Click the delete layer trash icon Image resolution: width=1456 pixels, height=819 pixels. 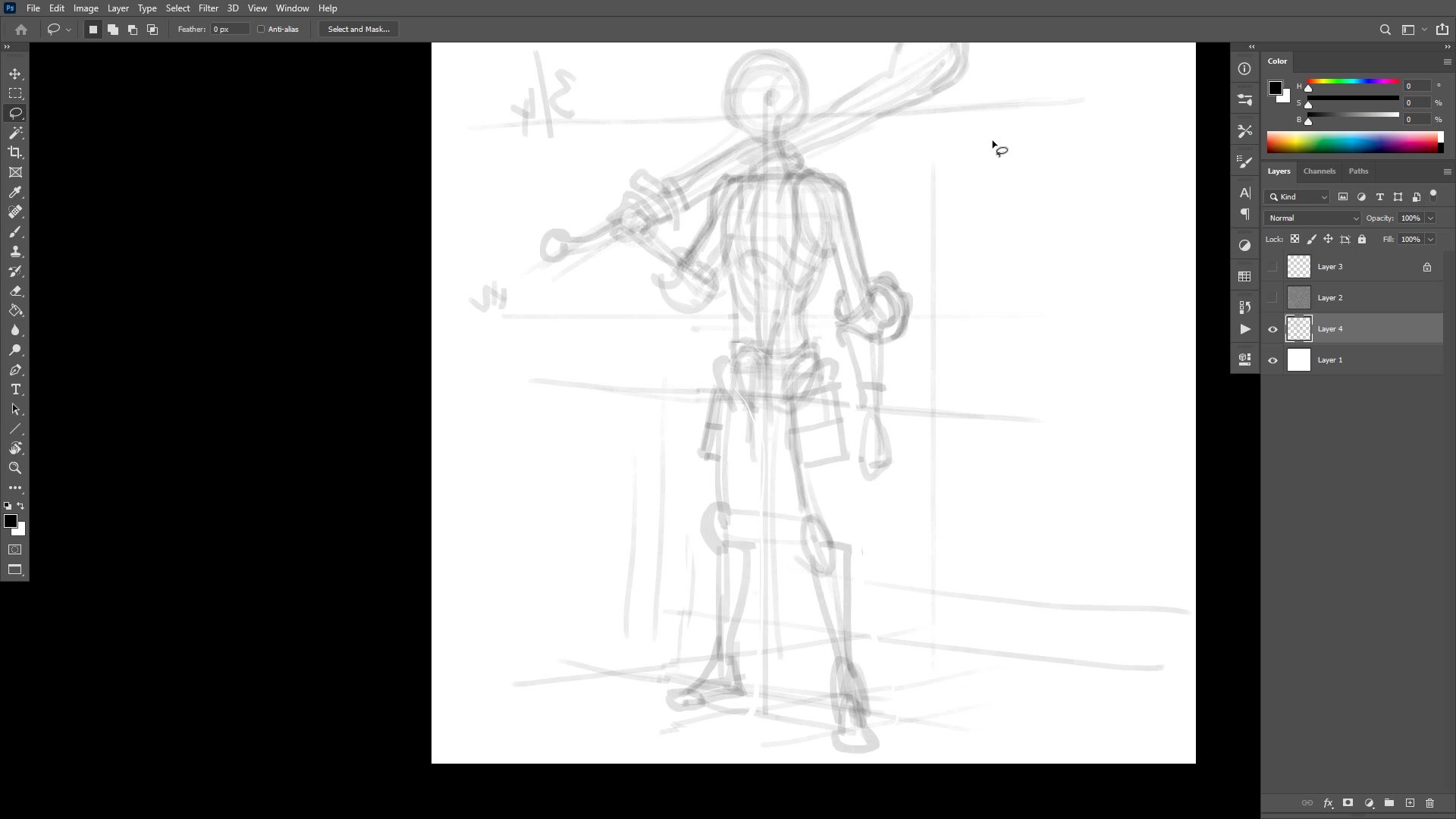pos(1429,803)
